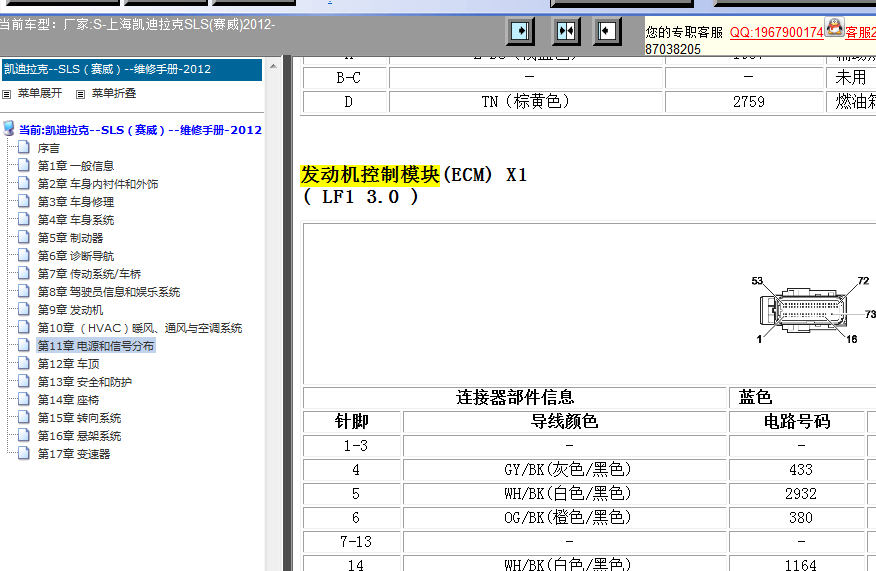Click the page icon beside 第9章 发动机
Image resolution: width=876 pixels, height=571 pixels.
click(x=23, y=309)
